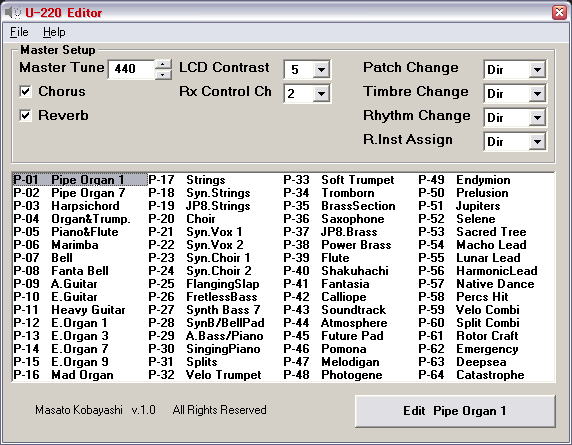The height and width of the screenshot is (445, 572).
Task: Select patch P-07 Bell
Action: pos(80,258)
